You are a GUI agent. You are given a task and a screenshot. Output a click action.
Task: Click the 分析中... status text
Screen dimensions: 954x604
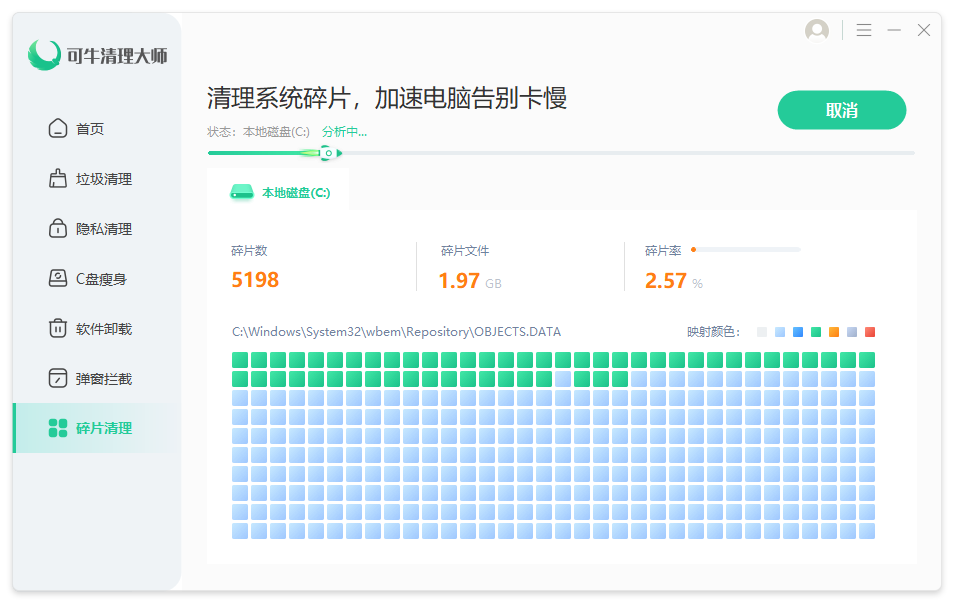click(344, 132)
